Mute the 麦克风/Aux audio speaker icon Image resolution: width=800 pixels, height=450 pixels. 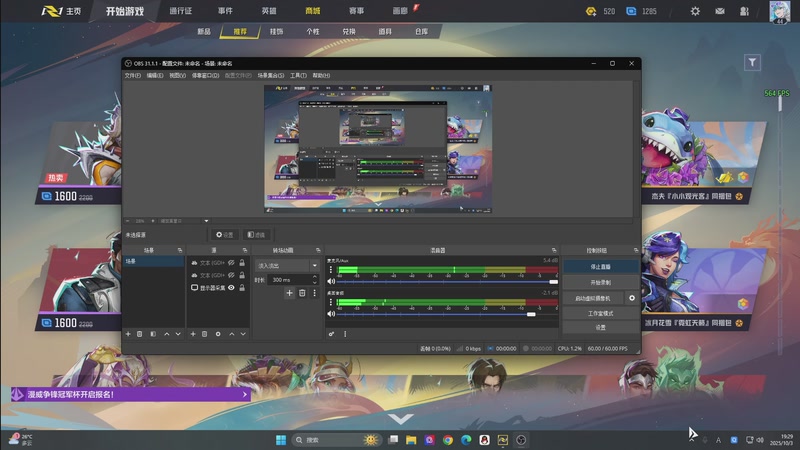tap(332, 281)
